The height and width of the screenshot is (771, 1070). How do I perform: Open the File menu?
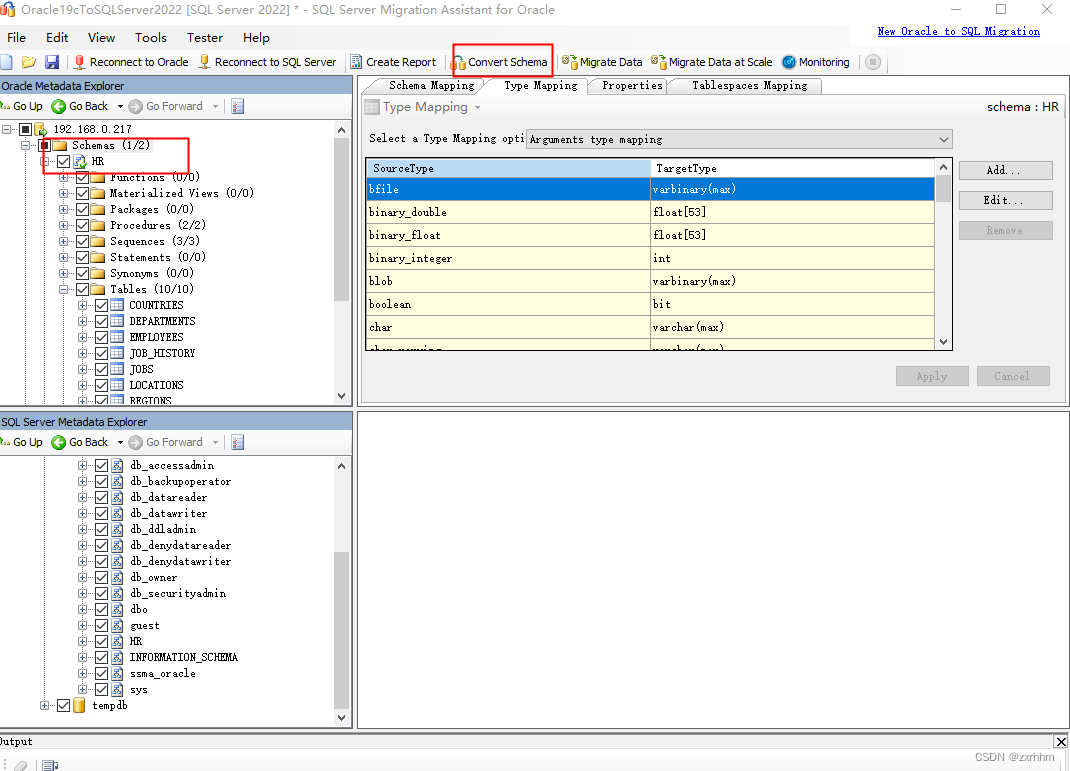(16, 38)
